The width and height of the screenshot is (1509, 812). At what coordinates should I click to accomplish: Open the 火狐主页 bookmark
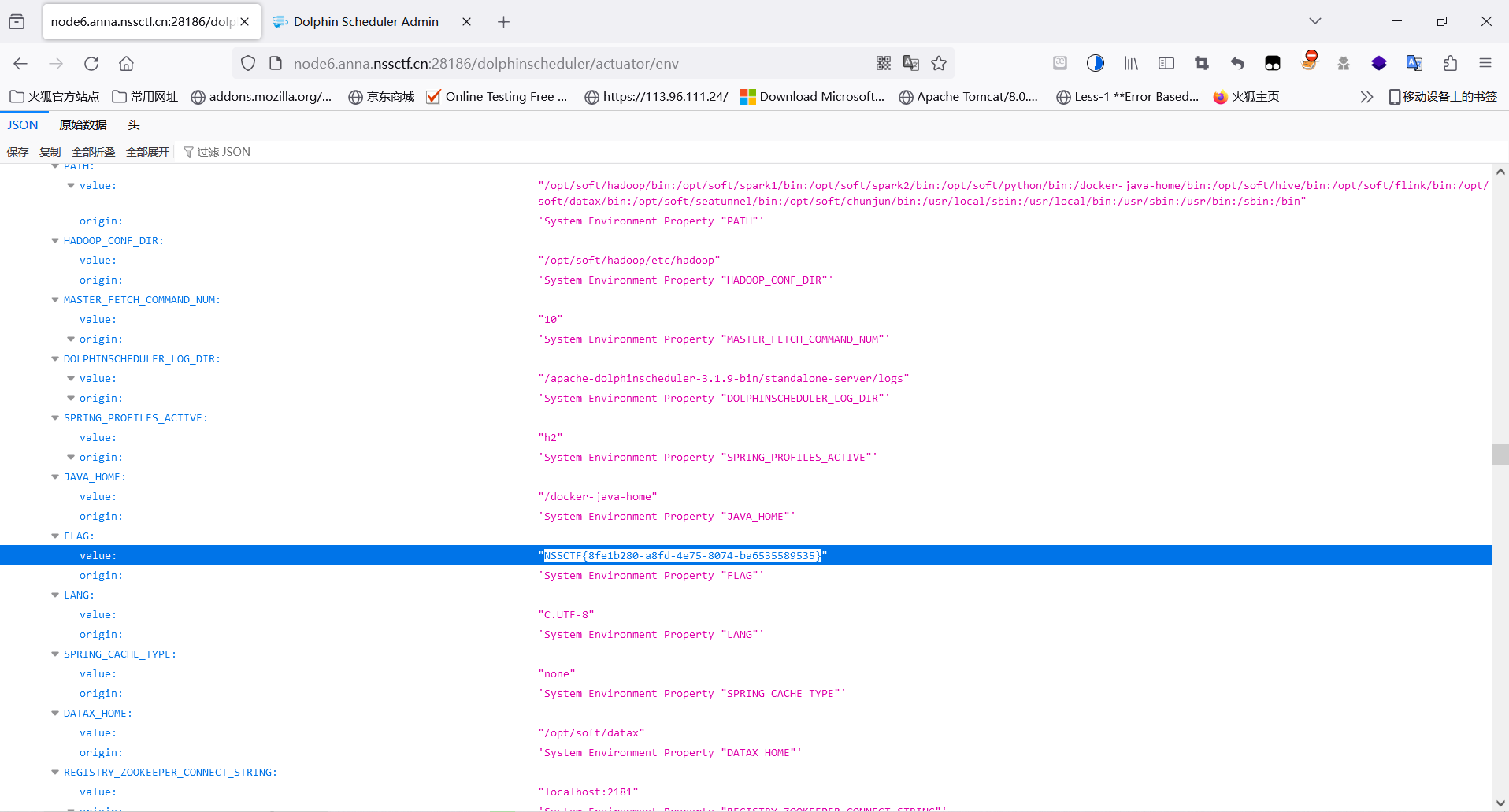pyautogui.click(x=1246, y=97)
